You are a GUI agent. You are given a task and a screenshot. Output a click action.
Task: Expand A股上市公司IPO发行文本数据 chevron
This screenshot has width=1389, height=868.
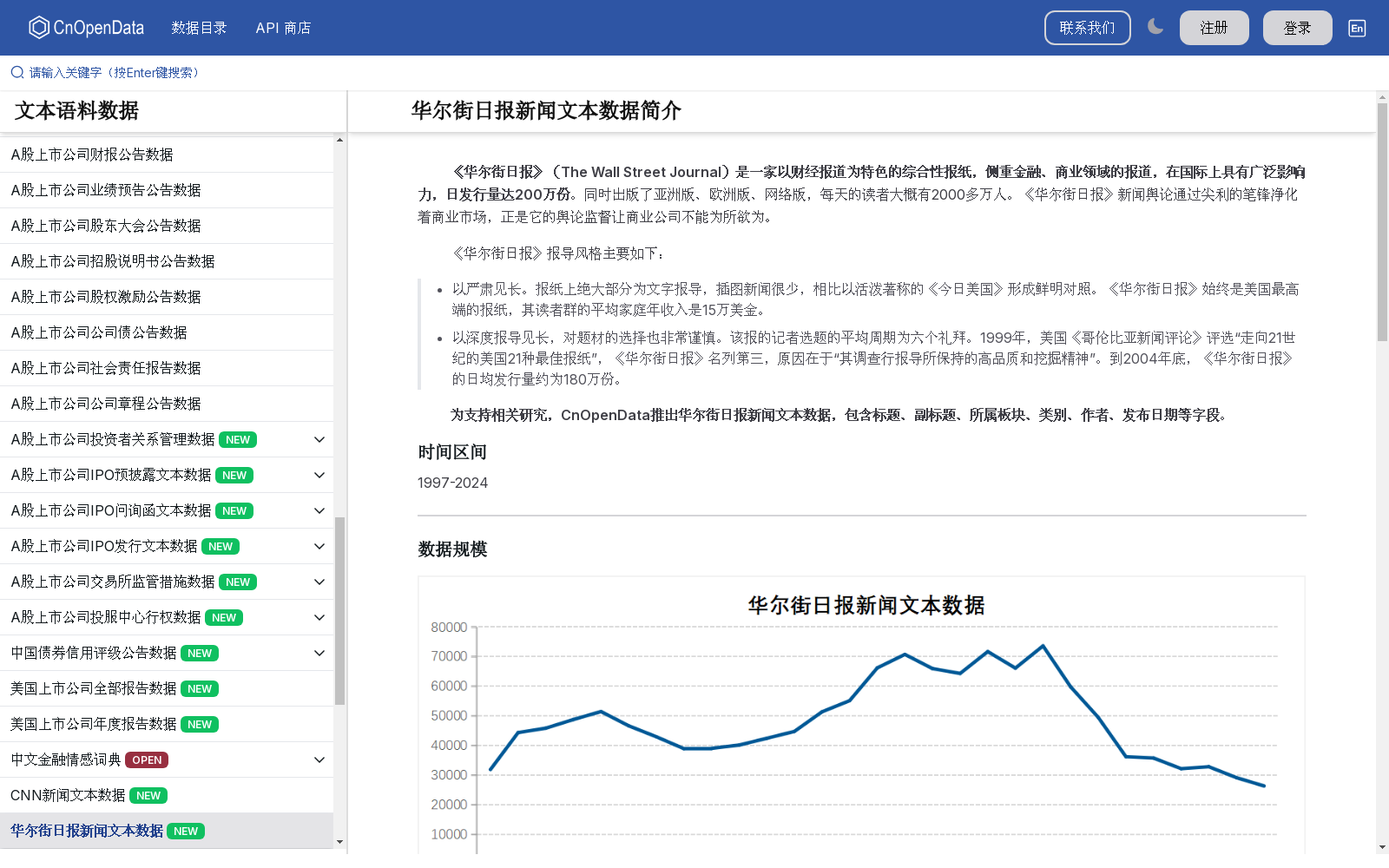[x=319, y=546]
